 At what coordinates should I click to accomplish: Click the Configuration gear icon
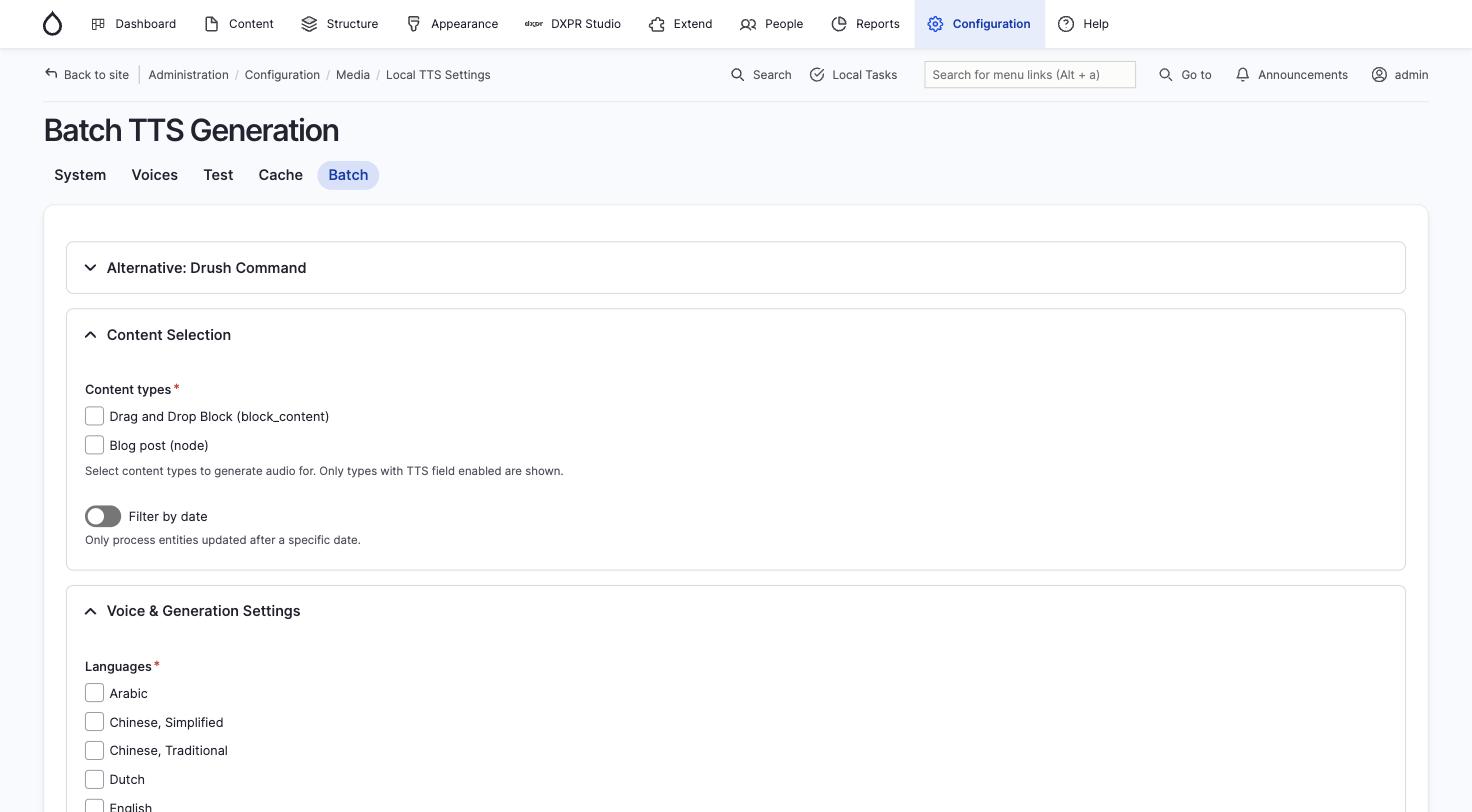[935, 24]
